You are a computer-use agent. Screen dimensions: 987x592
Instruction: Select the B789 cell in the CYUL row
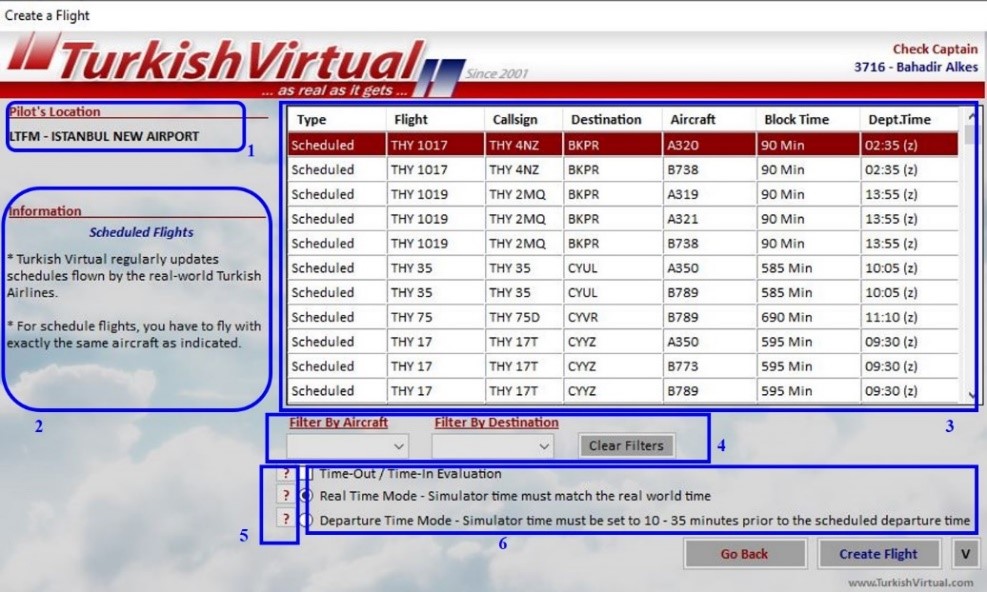click(x=709, y=292)
